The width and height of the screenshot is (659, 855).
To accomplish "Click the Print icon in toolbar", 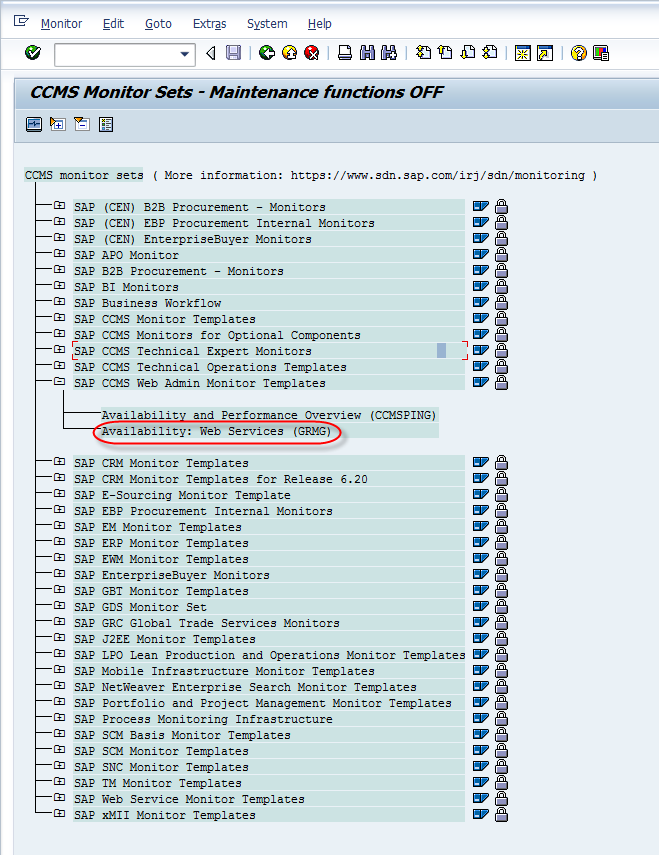I will click(344, 53).
